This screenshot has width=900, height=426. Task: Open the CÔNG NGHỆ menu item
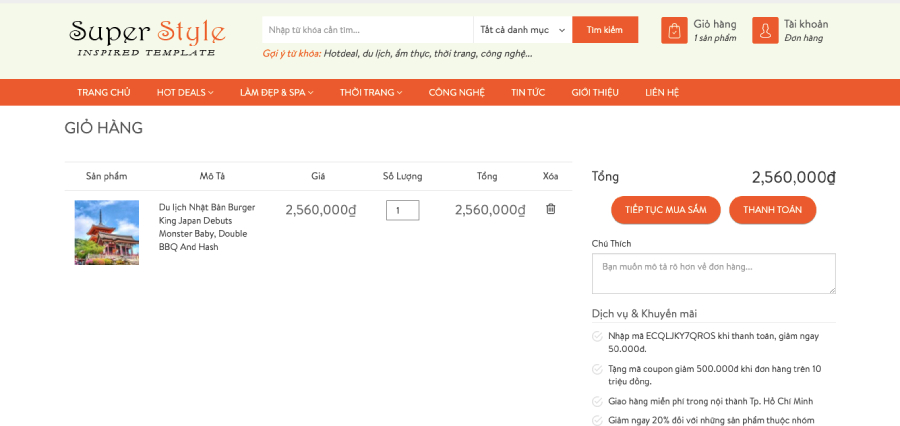(457, 92)
